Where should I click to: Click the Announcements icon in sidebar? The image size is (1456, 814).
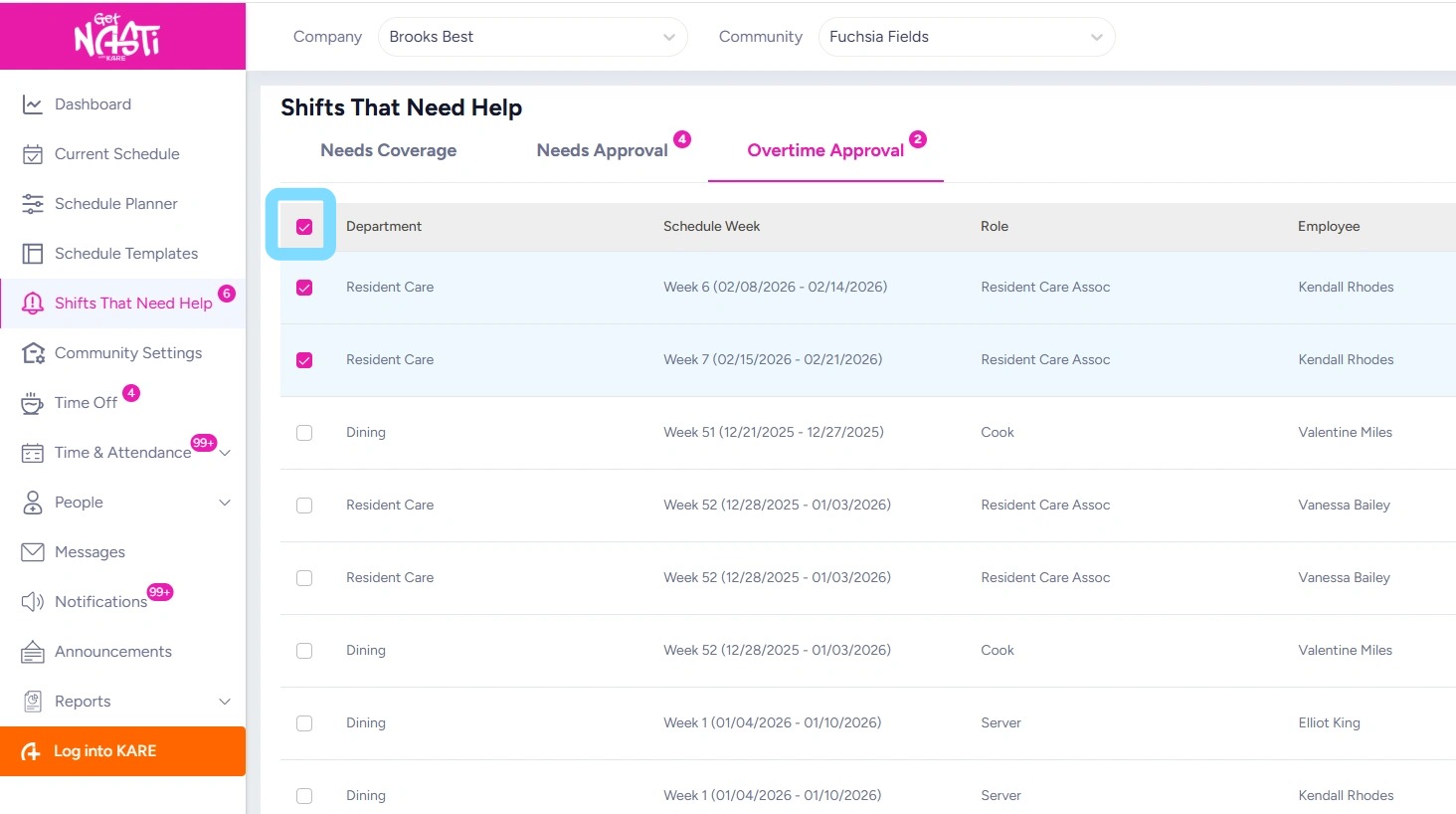(x=33, y=652)
